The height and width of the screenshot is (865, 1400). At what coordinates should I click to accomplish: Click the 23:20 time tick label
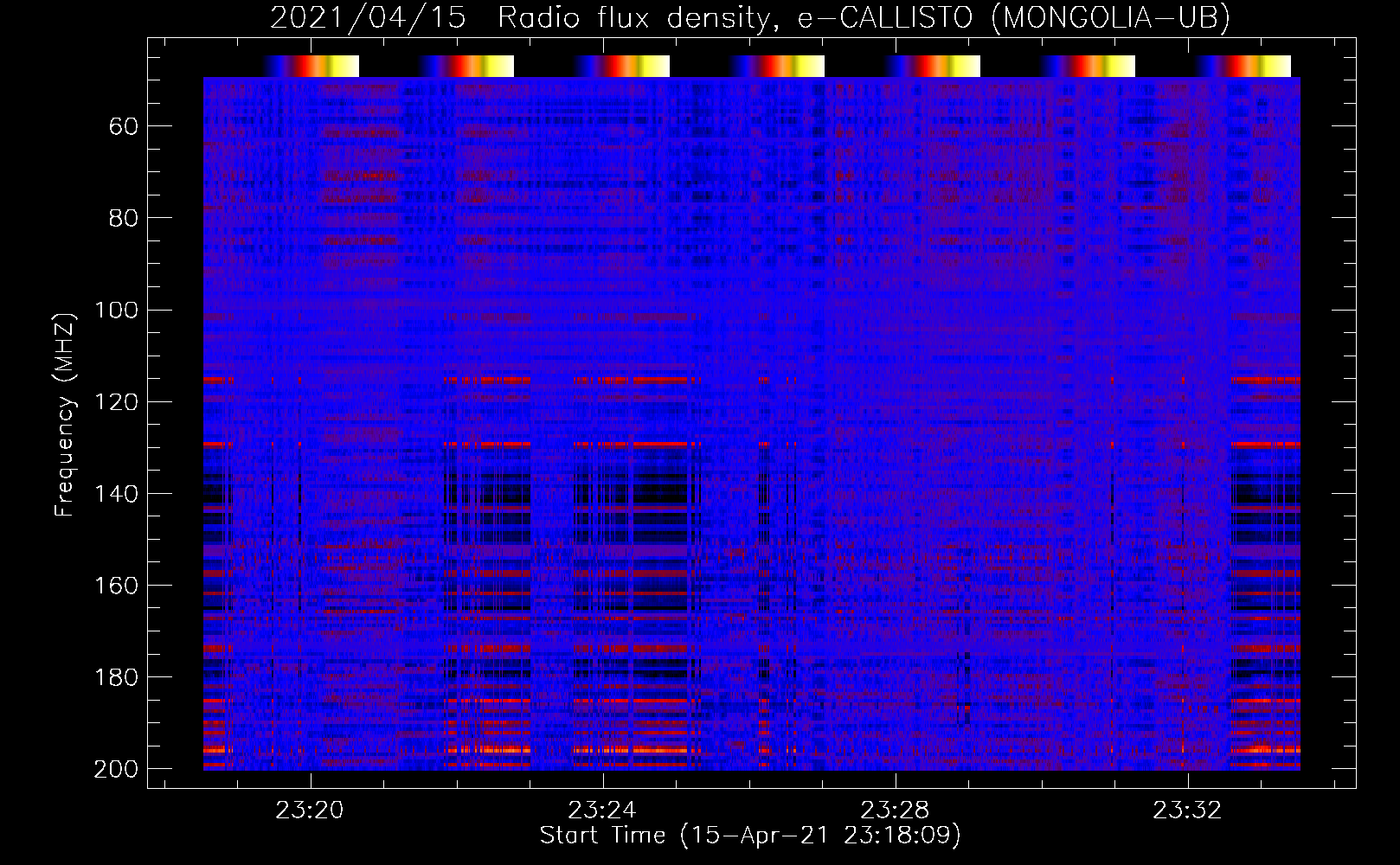[310, 811]
